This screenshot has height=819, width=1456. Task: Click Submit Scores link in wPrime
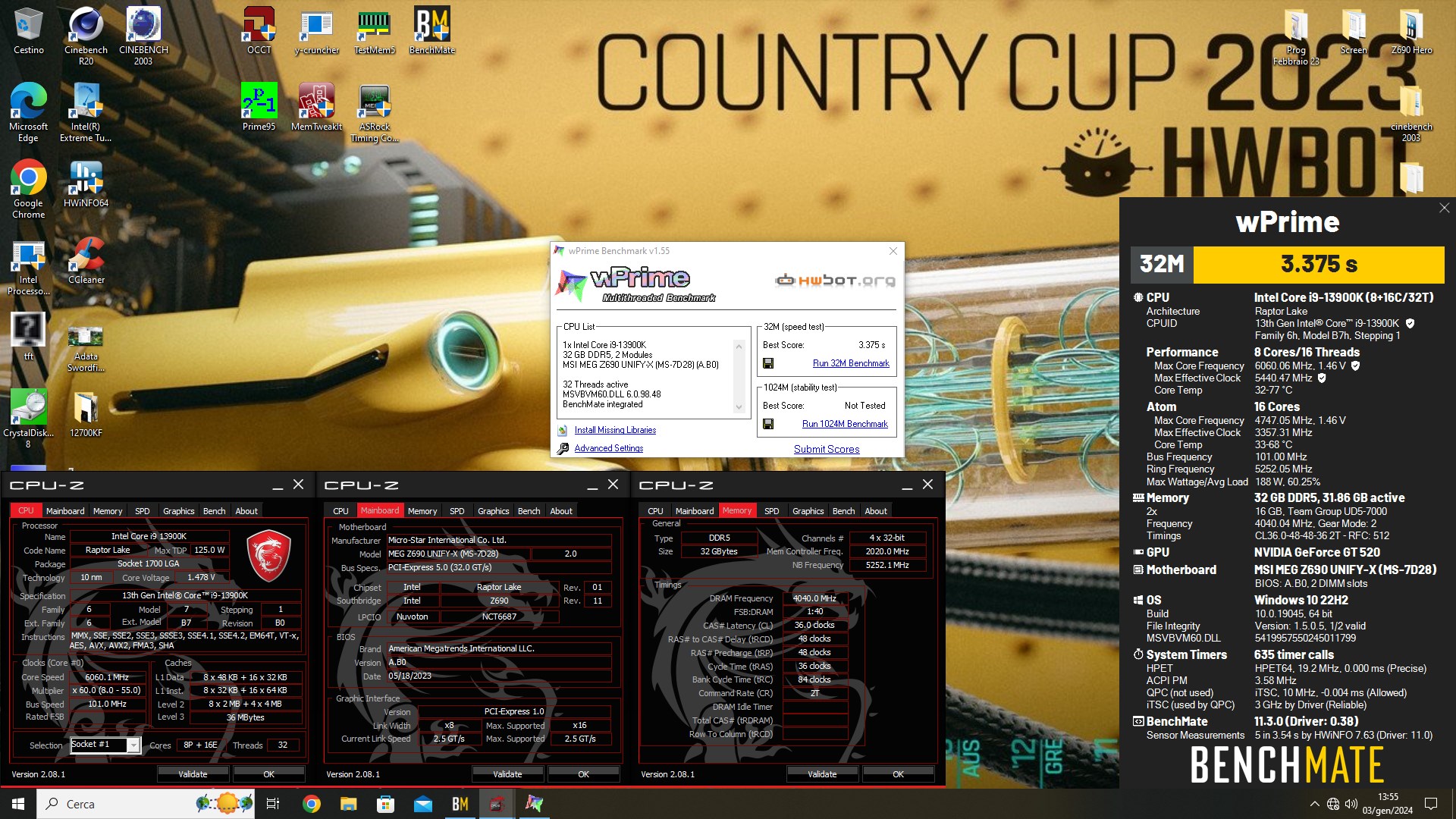click(827, 449)
